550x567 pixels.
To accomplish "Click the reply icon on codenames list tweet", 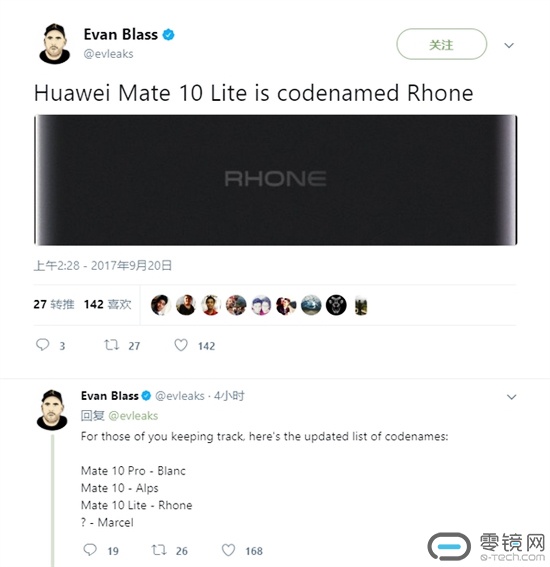I will coord(90,550).
